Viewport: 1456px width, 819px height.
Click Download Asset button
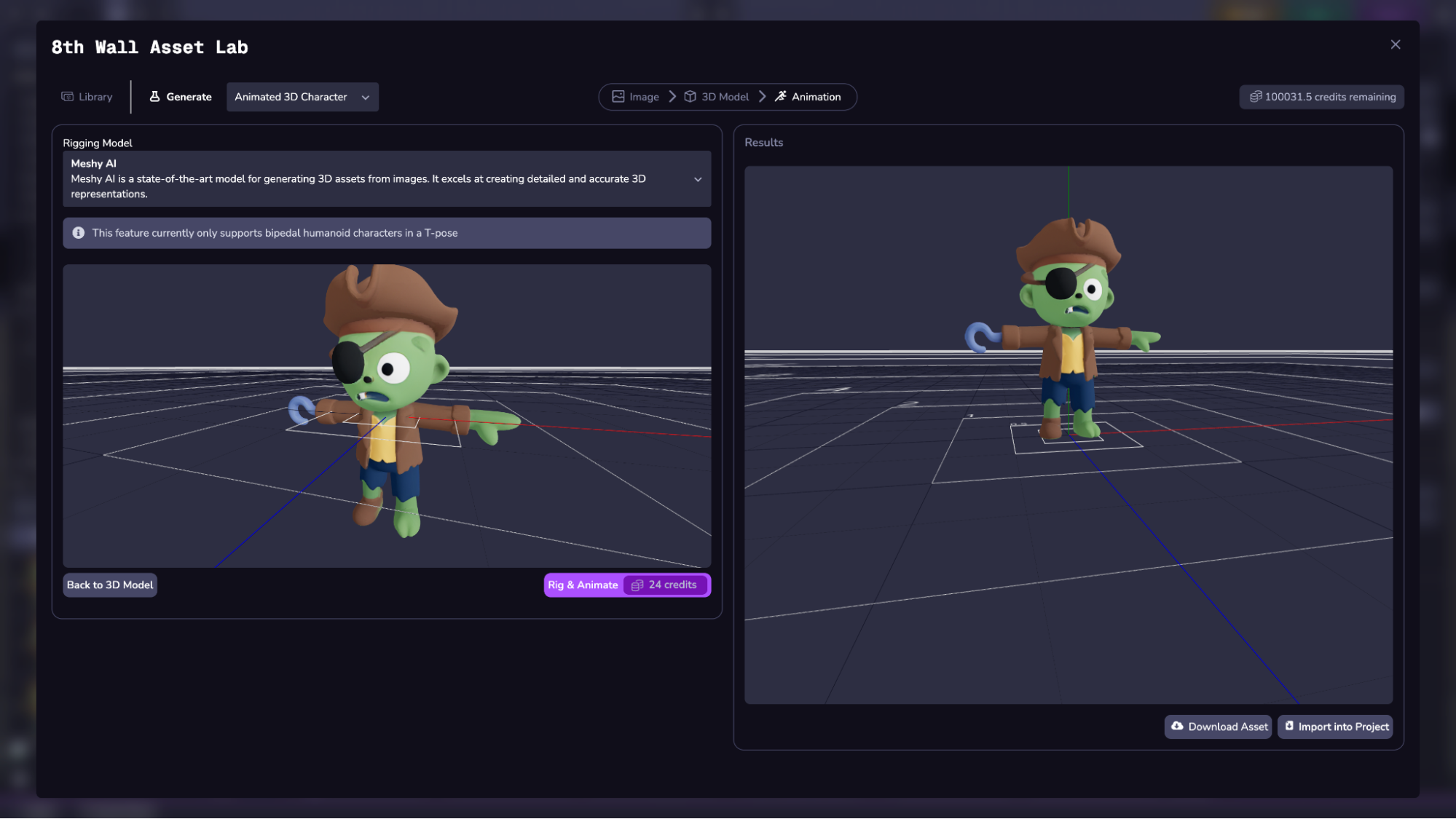point(1218,727)
